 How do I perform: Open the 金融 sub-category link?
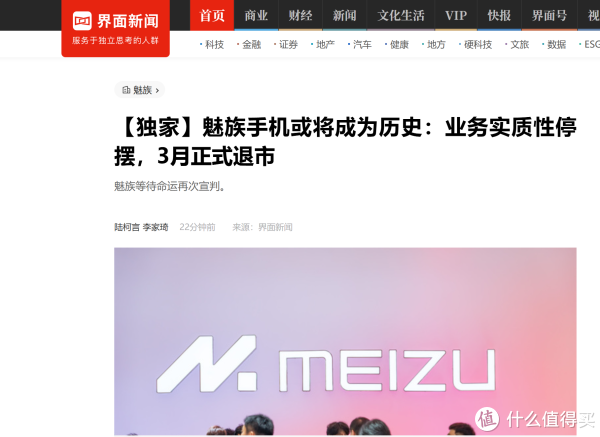[251, 45]
